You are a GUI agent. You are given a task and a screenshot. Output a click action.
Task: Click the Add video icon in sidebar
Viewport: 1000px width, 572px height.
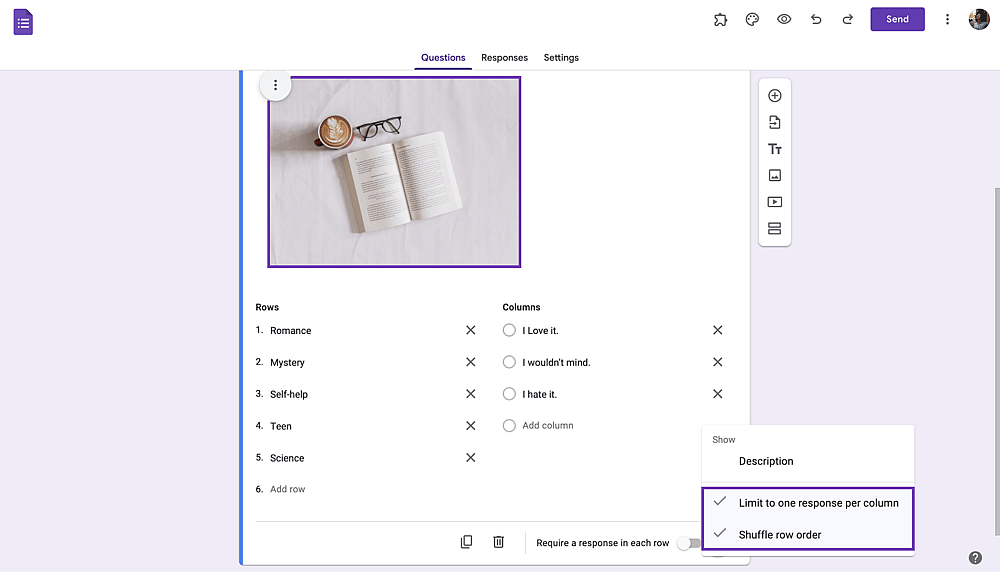pos(774,202)
